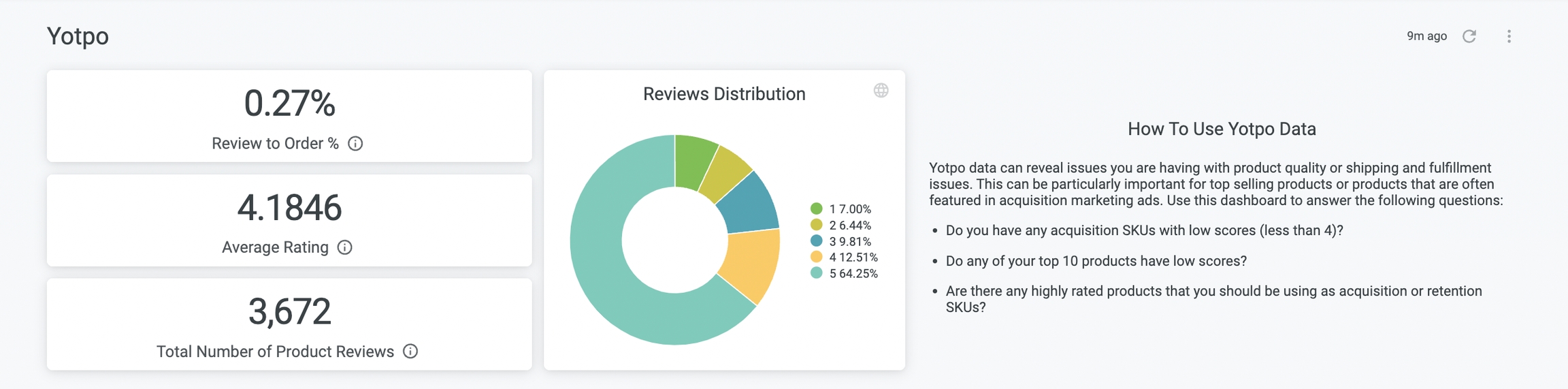Toggle the 3-star 9.81% legend entry

point(842,241)
